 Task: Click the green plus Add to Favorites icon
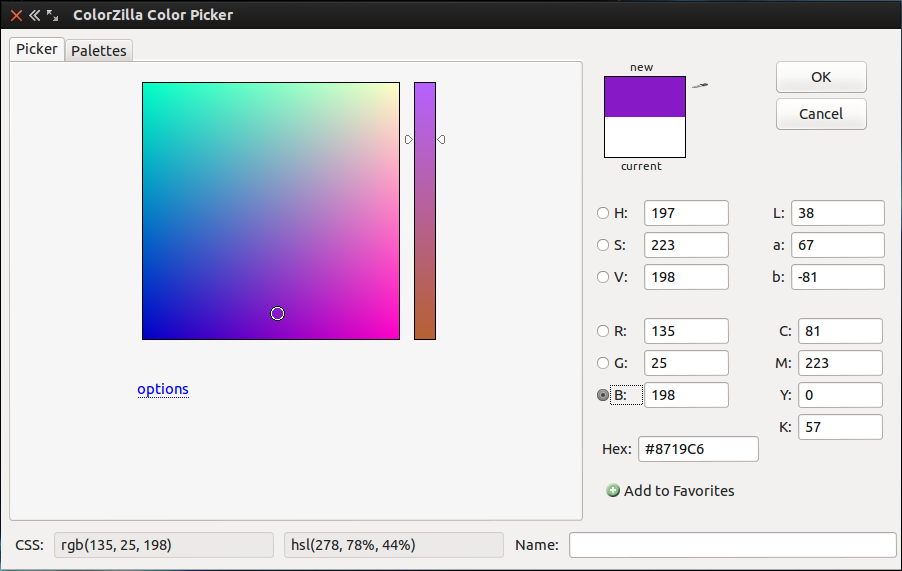tap(613, 490)
